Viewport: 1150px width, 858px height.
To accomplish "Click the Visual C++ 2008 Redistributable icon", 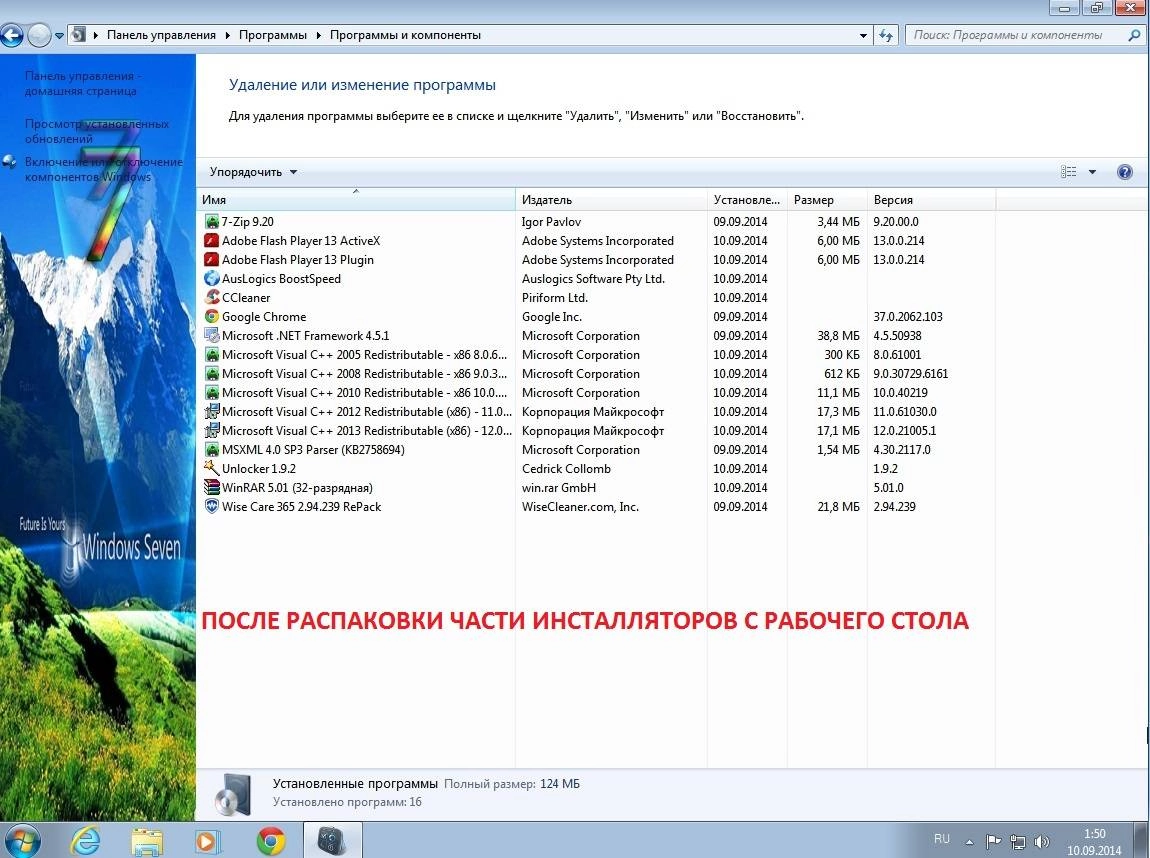I will pos(211,374).
